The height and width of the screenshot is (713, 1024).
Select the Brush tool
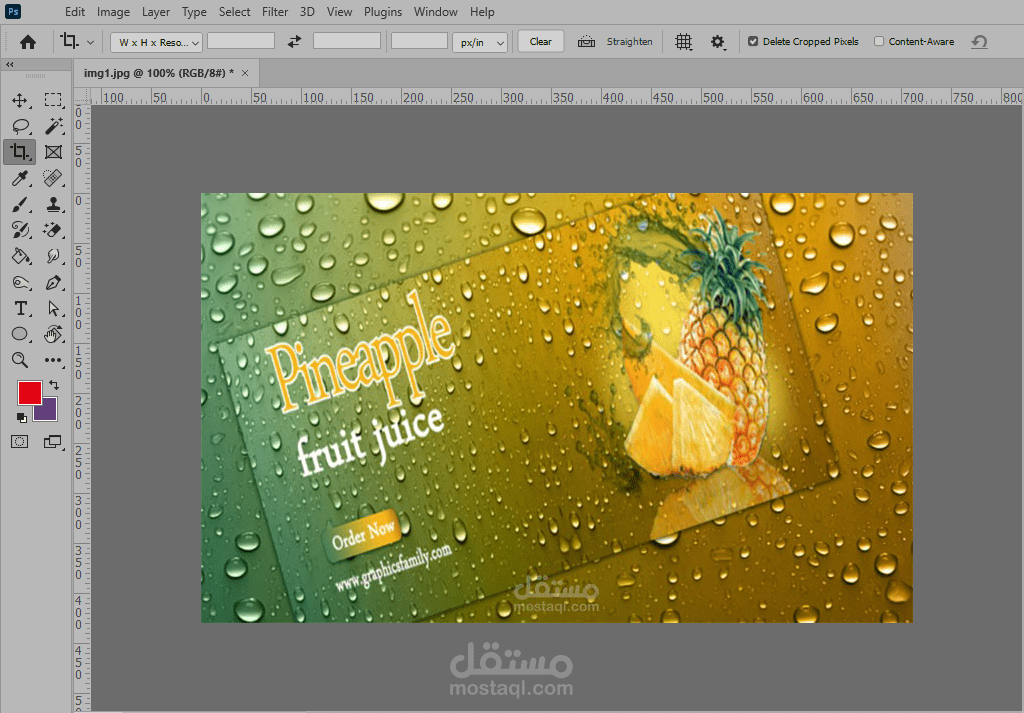[x=20, y=204]
